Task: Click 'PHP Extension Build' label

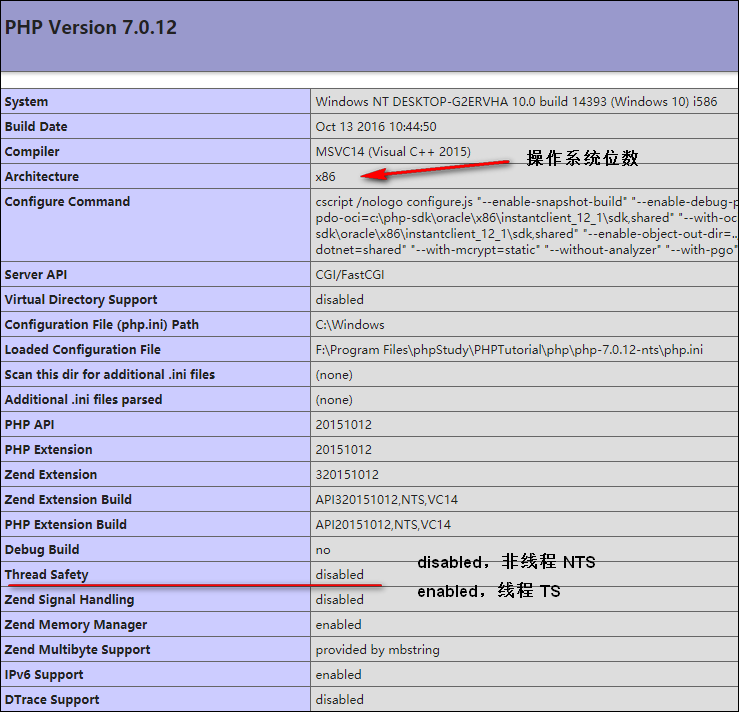Action: 66,524
